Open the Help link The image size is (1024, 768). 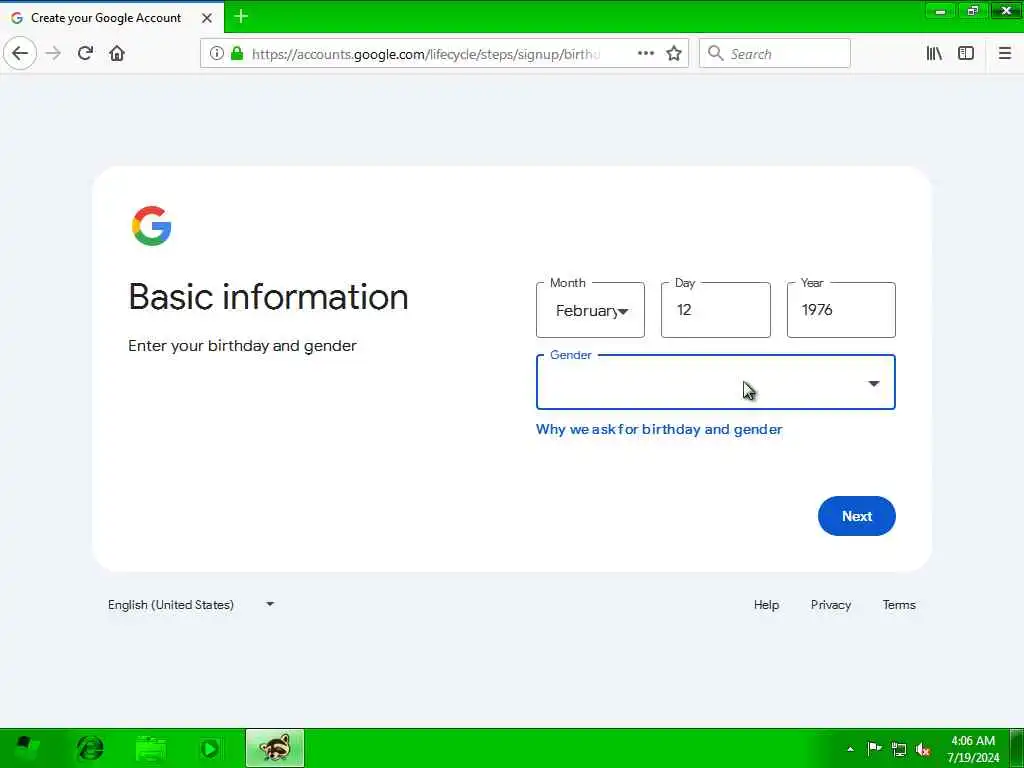click(x=766, y=605)
